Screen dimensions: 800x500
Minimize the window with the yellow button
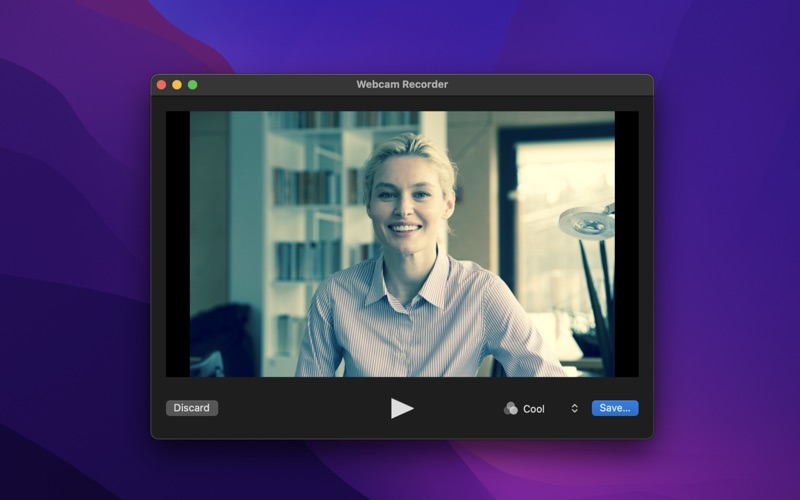click(177, 85)
